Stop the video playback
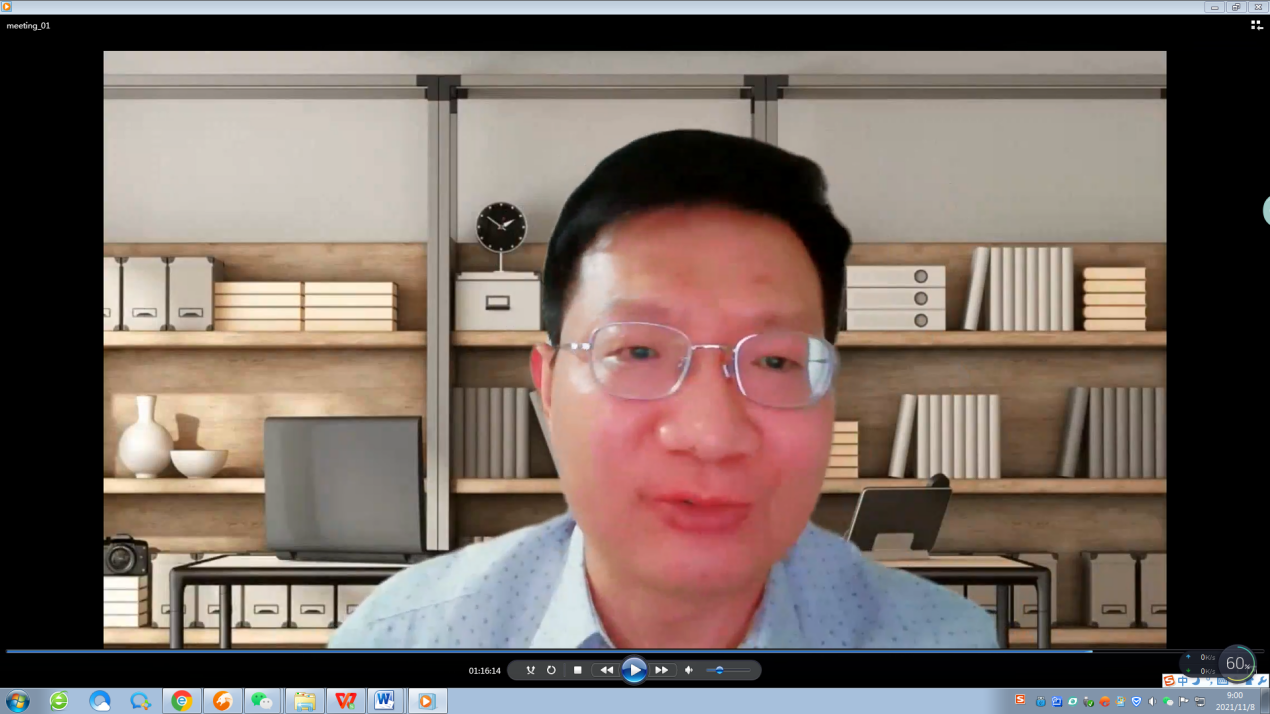The height and width of the screenshot is (714, 1270). tap(577, 670)
